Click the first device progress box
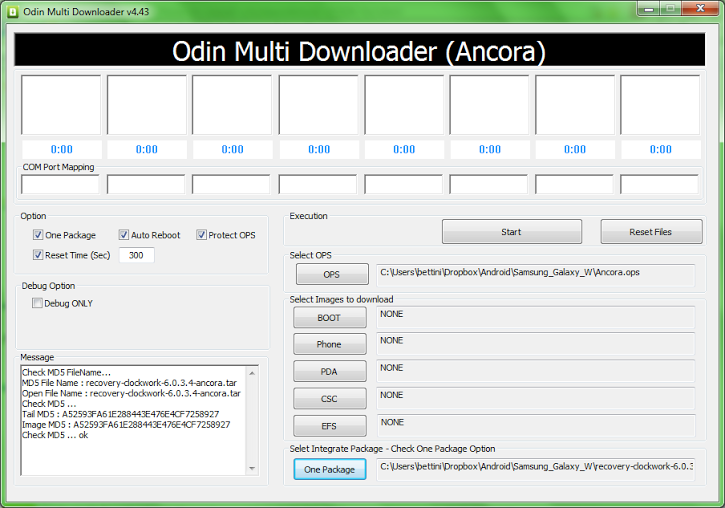 pyautogui.click(x=61, y=105)
